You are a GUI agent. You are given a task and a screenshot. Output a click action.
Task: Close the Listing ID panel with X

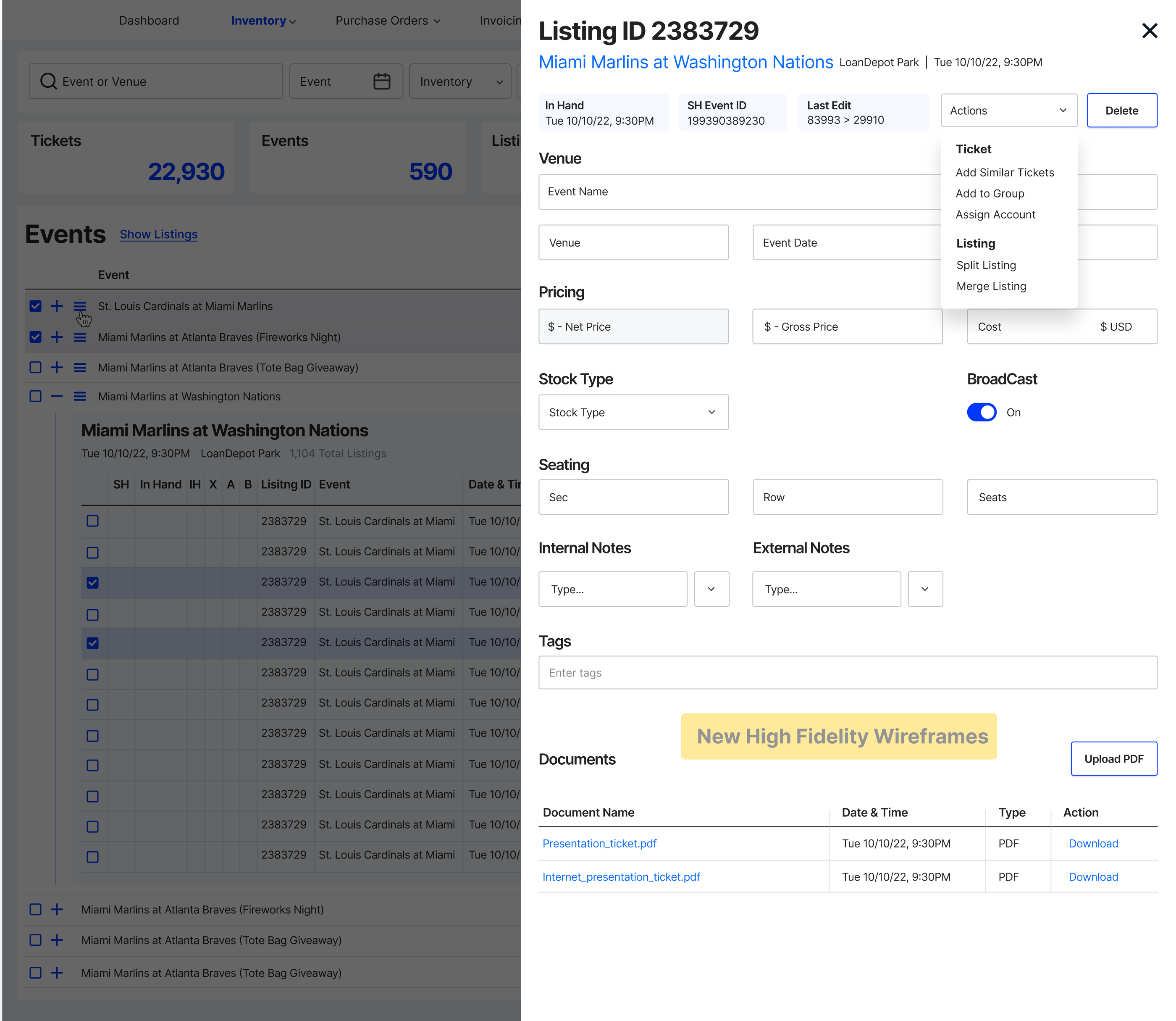coord(1149,31)
